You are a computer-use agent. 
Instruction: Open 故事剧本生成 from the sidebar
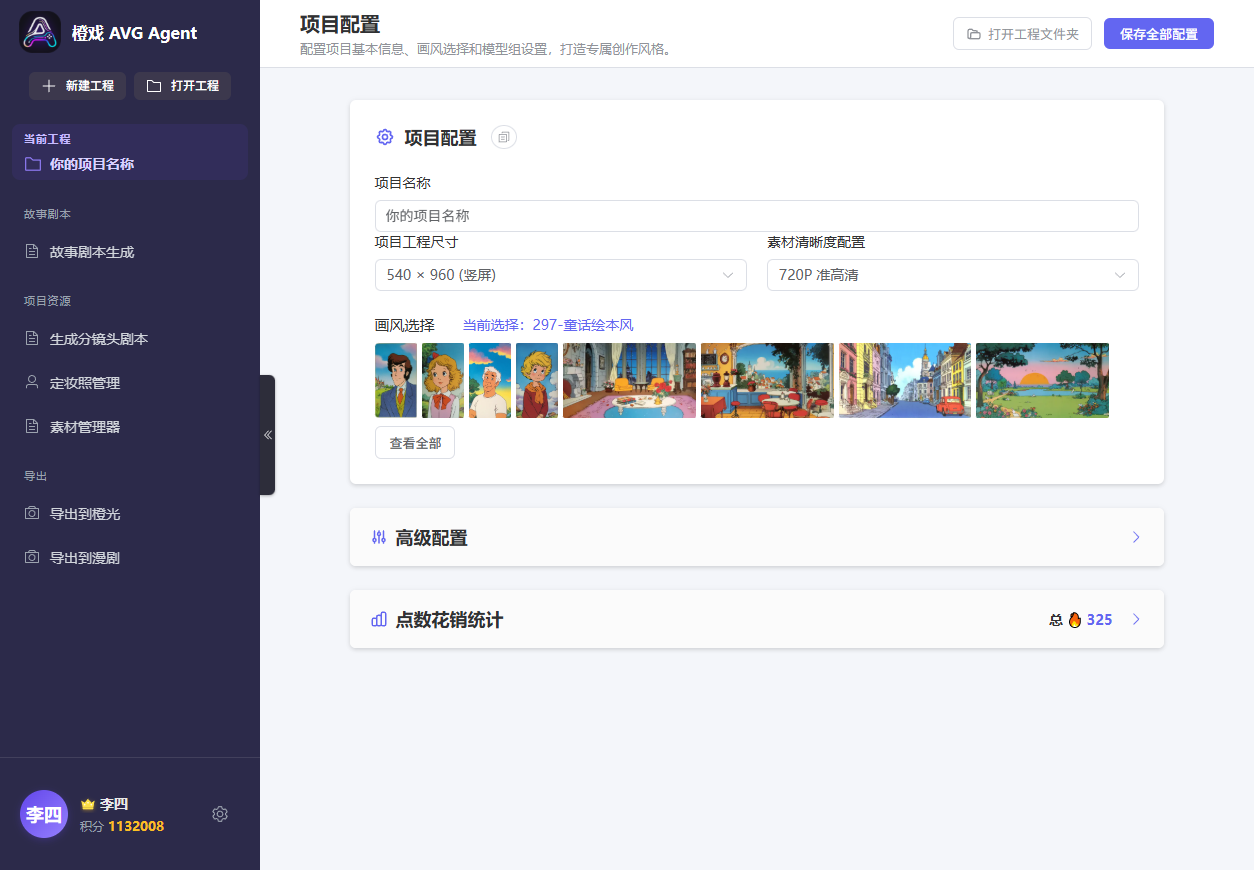click(90, 251)
